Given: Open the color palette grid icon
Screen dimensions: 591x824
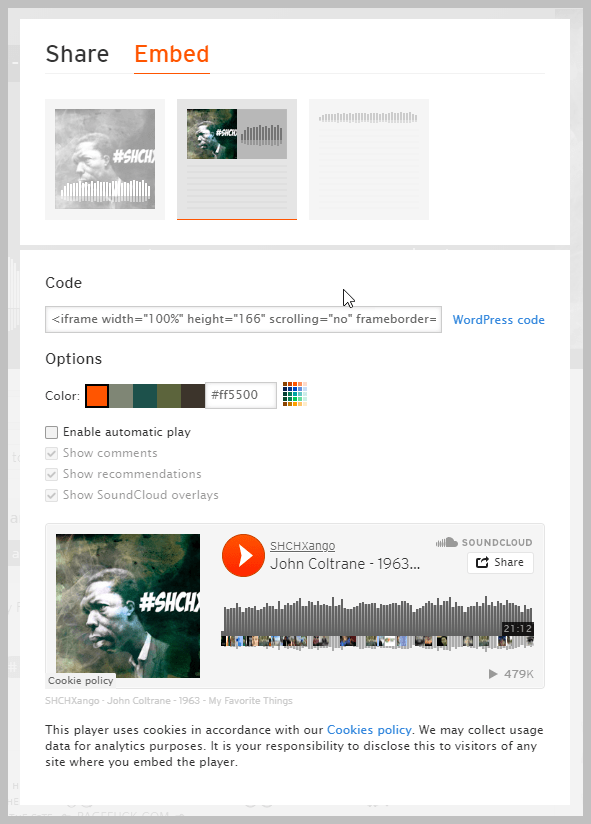Looking at the screenshot, I should coord(295,394).
